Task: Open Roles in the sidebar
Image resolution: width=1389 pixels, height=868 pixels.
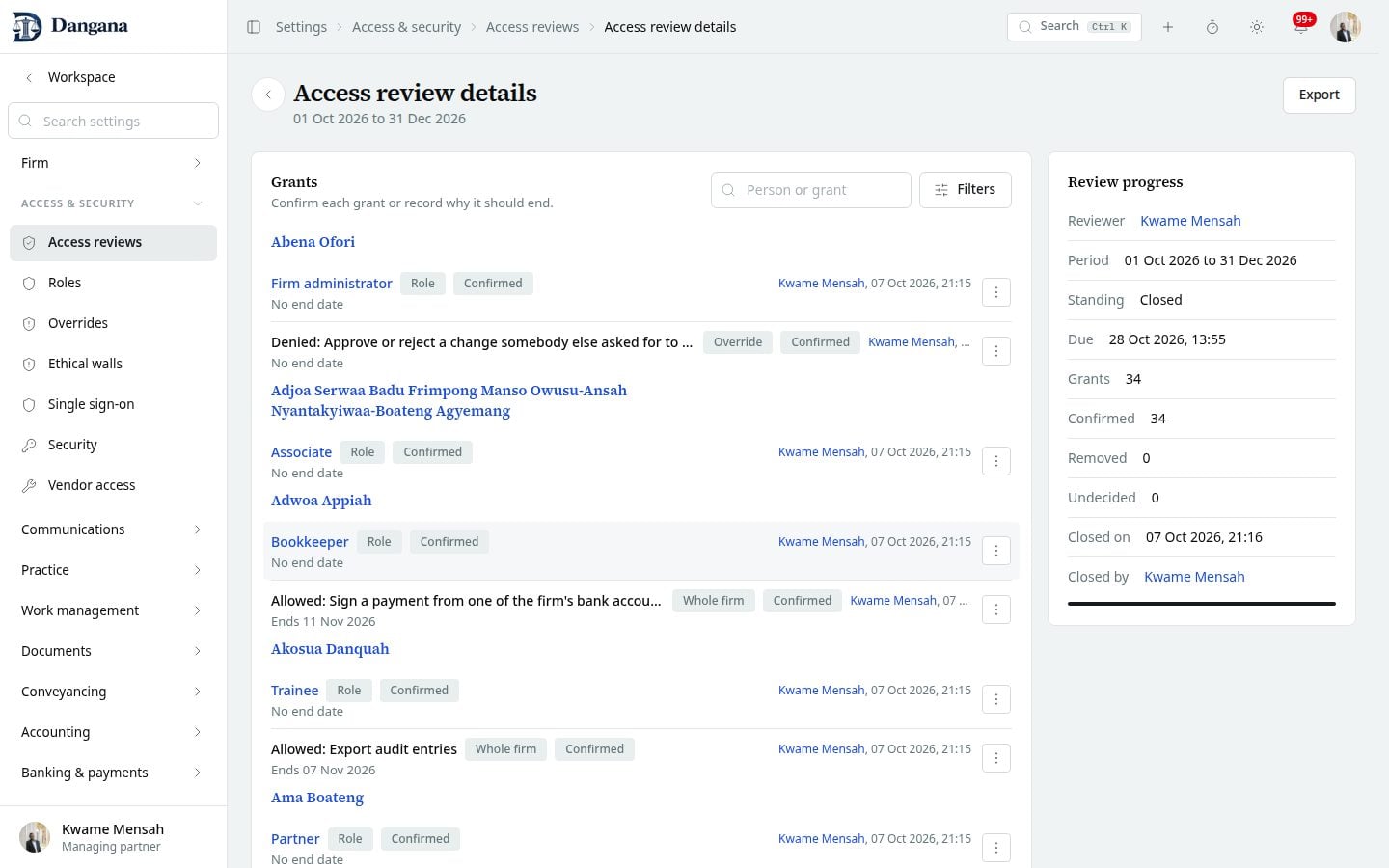Action: (x=113, y=283)
